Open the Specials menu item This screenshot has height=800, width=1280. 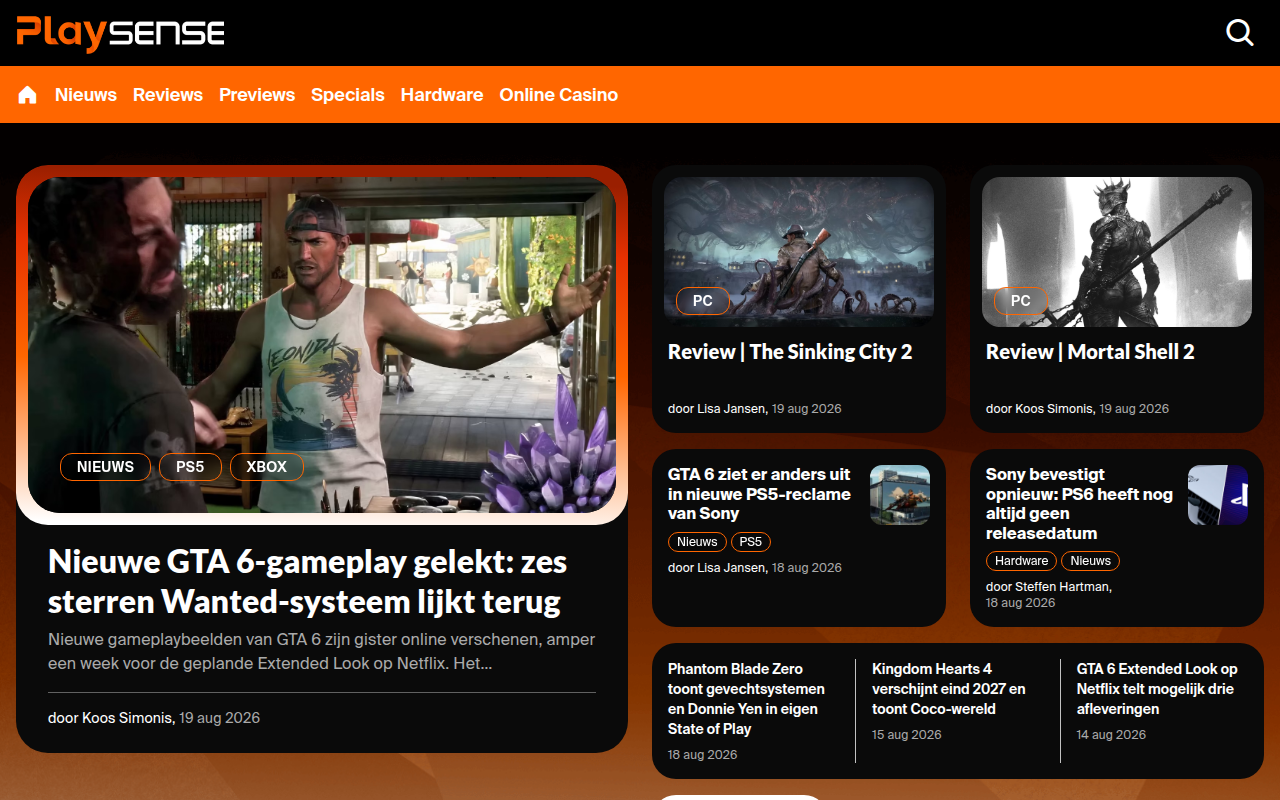pyautogui.click(x=348, y=95)
